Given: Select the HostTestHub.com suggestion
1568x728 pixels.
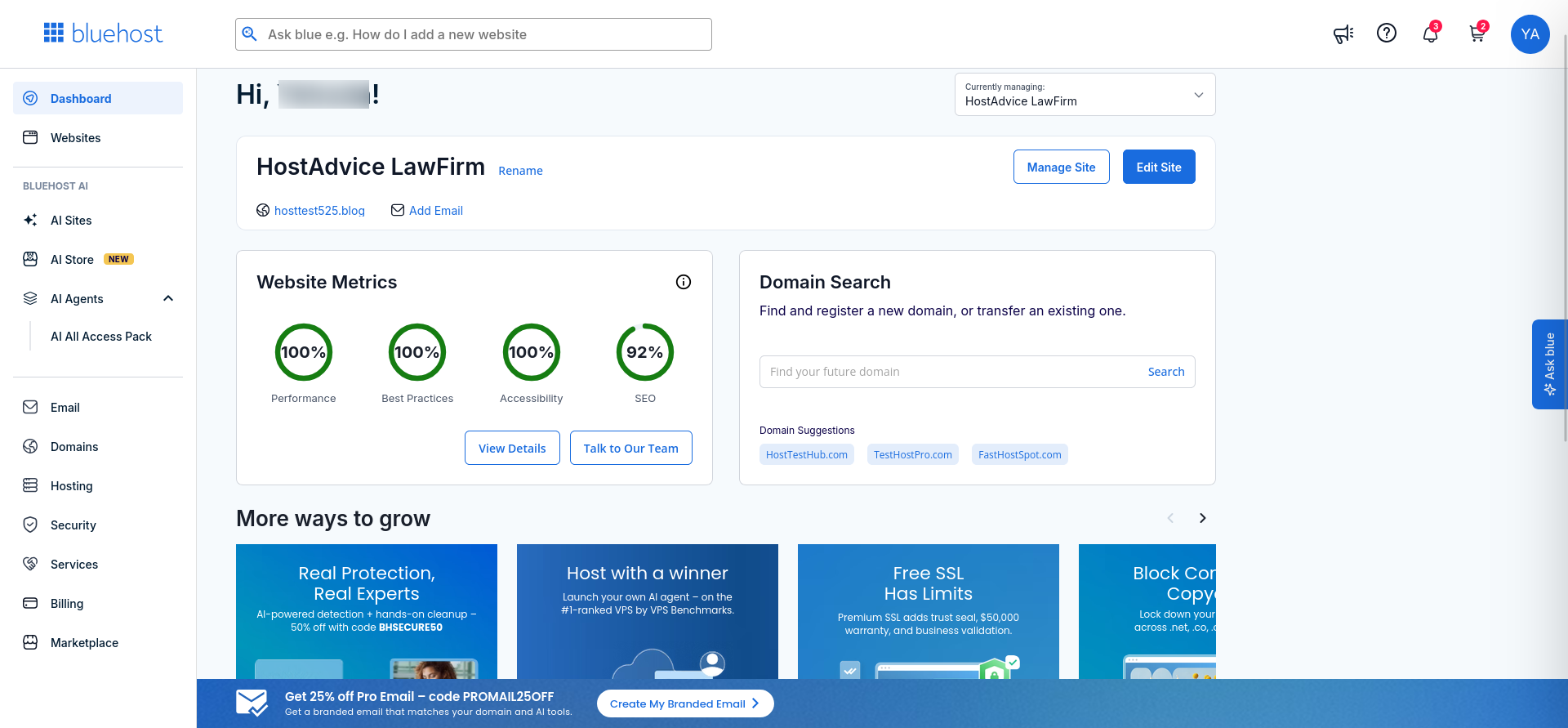Looking at the screenshot, I should [806, 454].
